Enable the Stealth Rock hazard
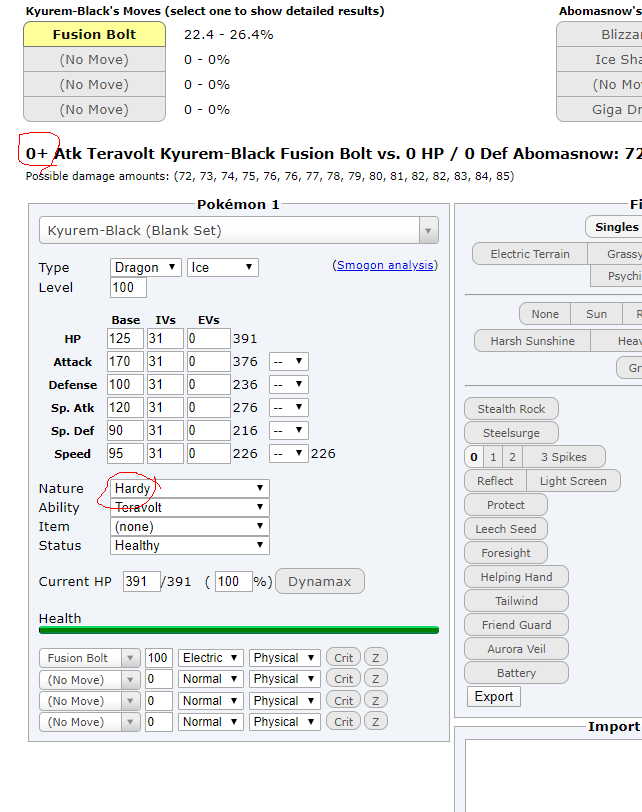 [511, 408]
